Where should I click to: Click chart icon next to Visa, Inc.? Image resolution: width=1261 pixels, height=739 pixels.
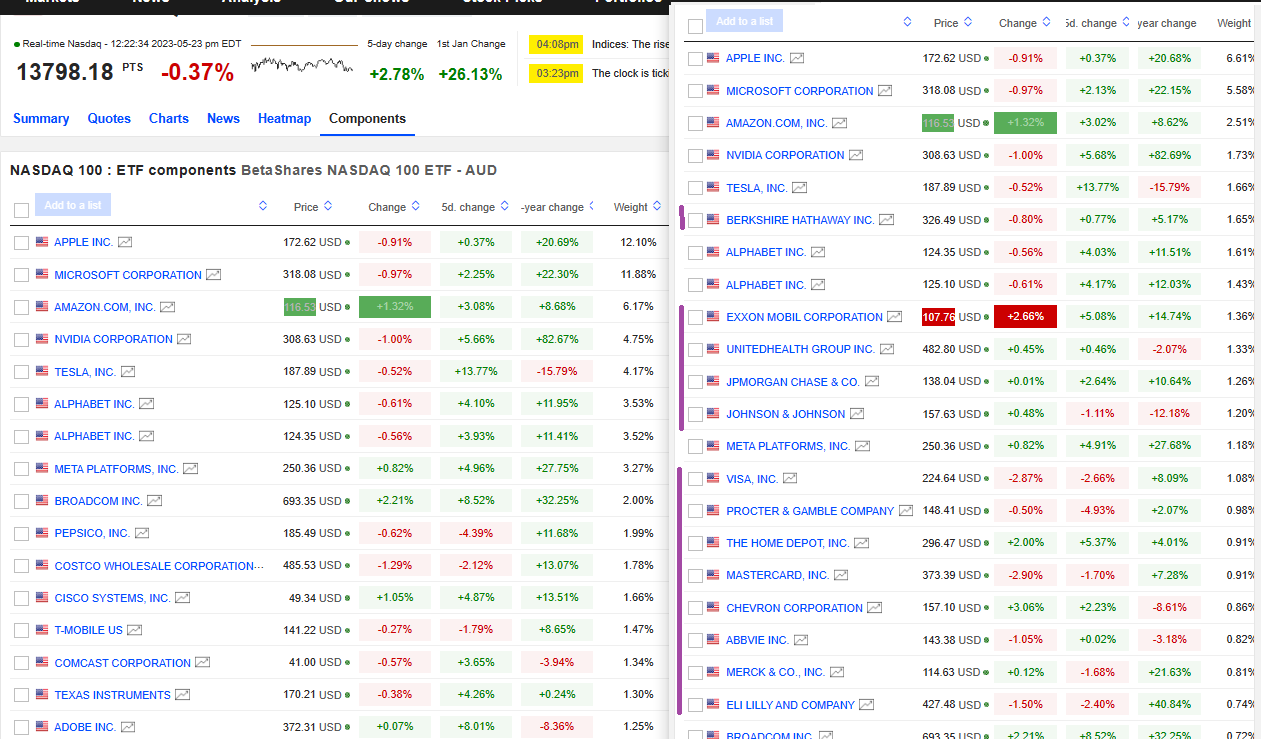click(x=790, y=479)
